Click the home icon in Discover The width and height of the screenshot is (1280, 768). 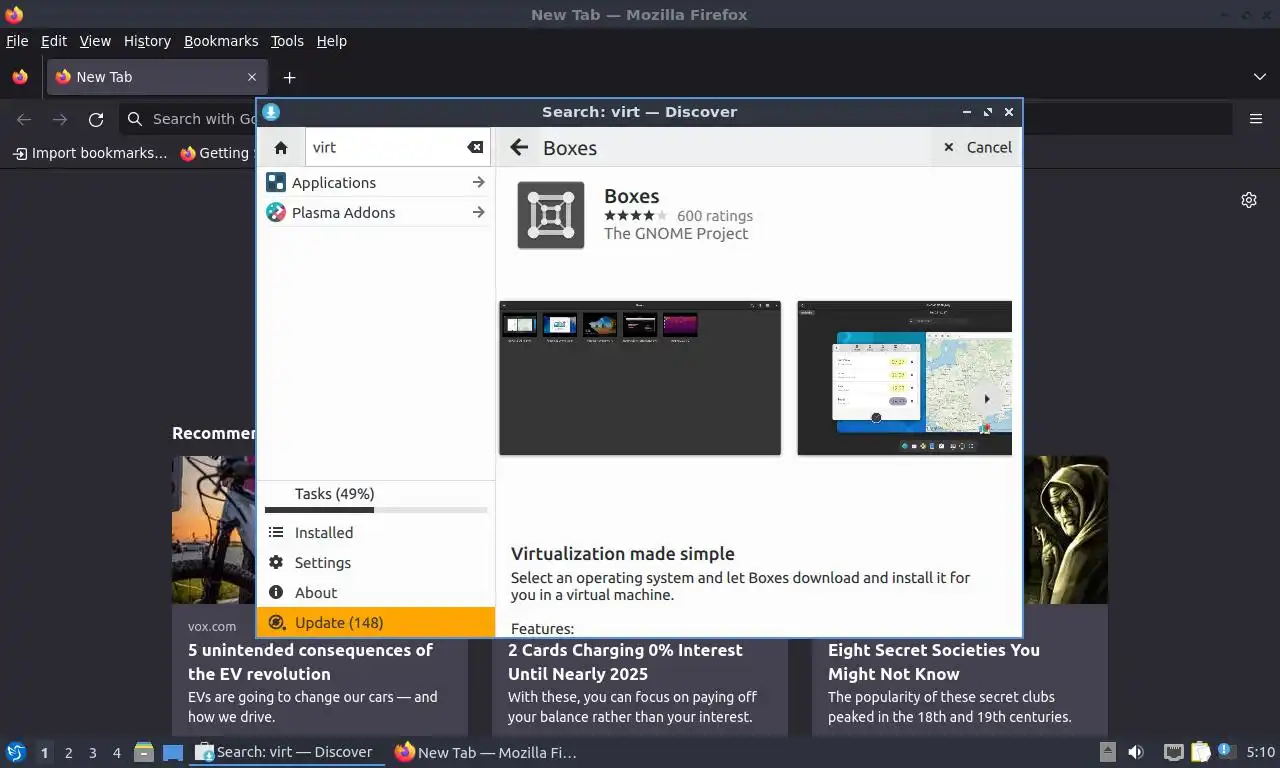pyautogui.click(x=281, y=147)
